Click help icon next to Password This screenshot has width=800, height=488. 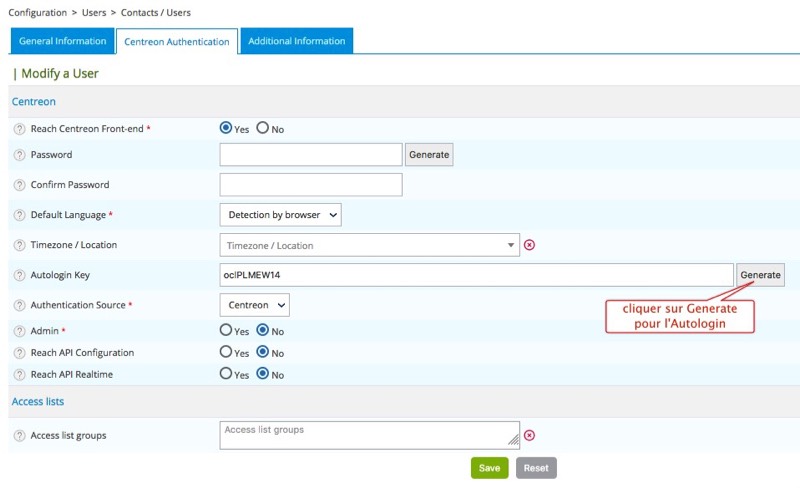tap(19, 156)
